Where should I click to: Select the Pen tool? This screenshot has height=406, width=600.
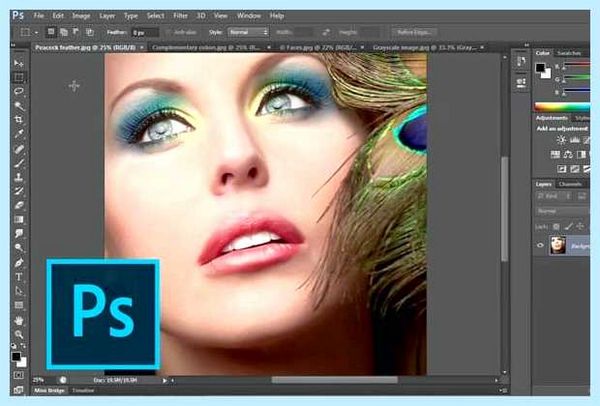click(x=18, y=263)
